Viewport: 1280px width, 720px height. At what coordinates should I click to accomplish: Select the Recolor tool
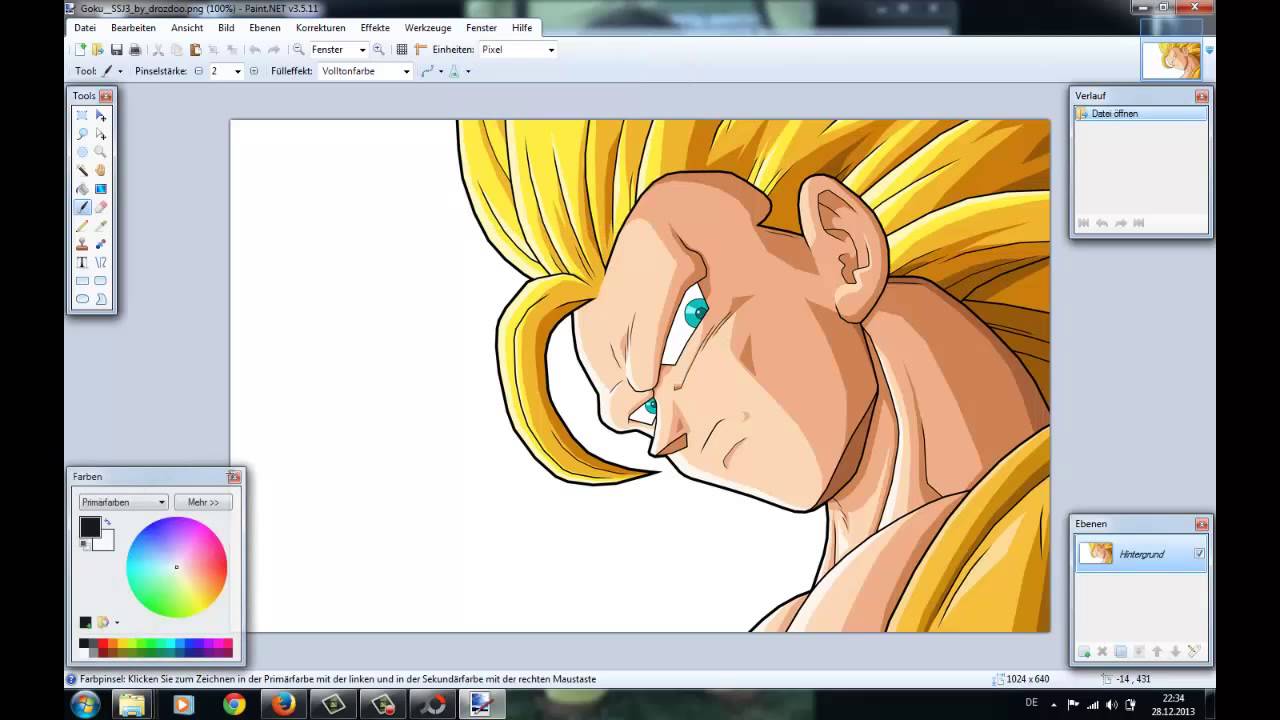[x=100, y=244]
